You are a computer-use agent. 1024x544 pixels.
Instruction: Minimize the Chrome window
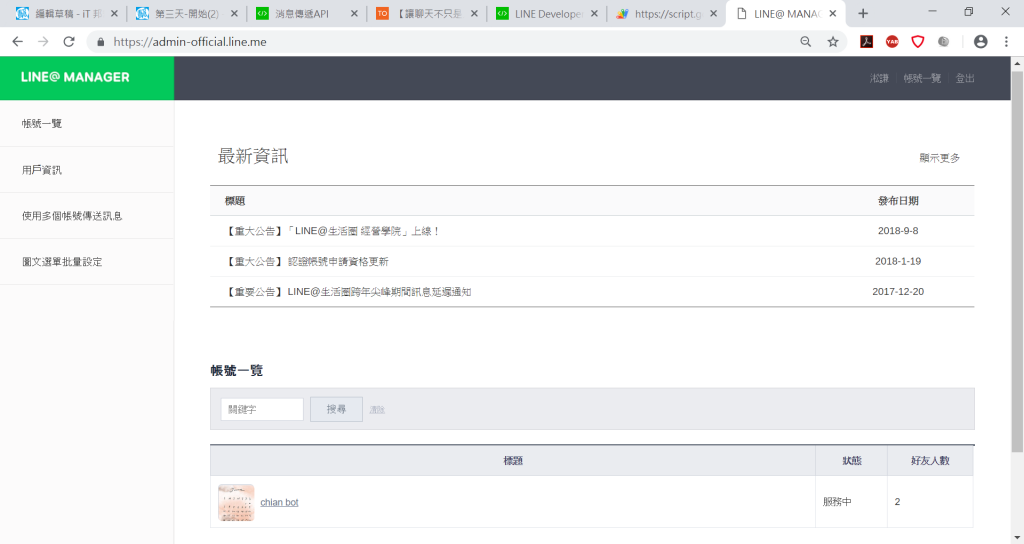pyautogui.click(x=932, y=12)
